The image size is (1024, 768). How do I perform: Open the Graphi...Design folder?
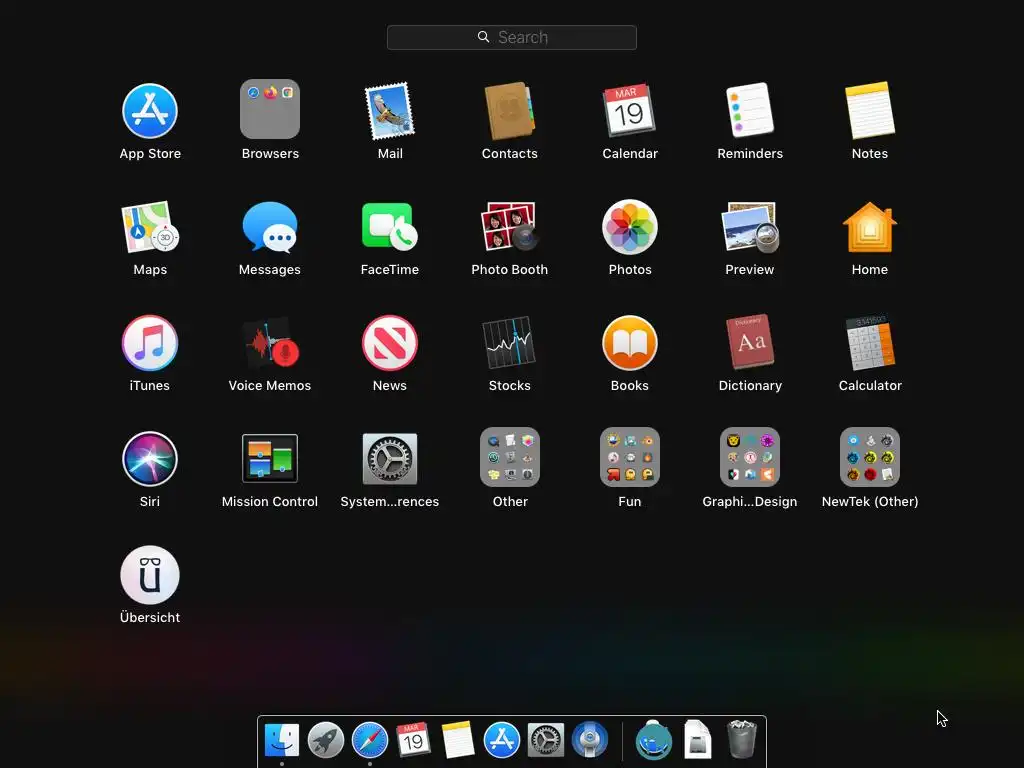(750, 457)
